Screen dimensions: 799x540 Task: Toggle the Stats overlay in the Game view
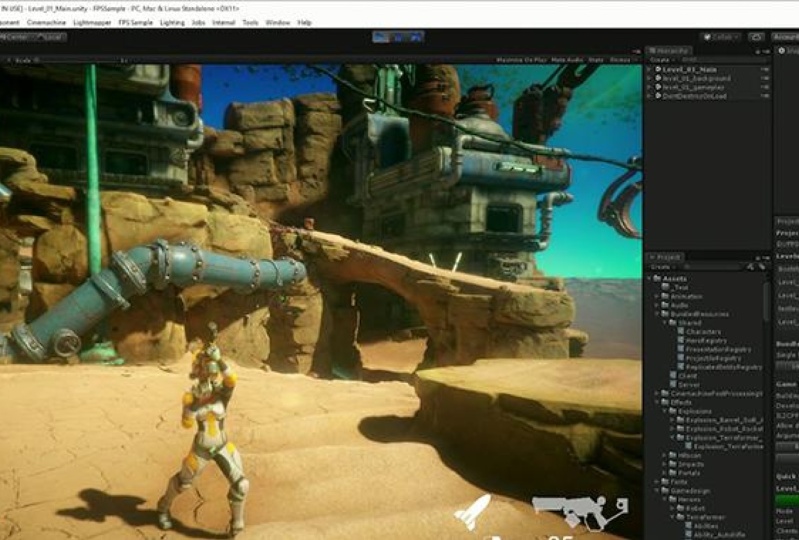596,60
